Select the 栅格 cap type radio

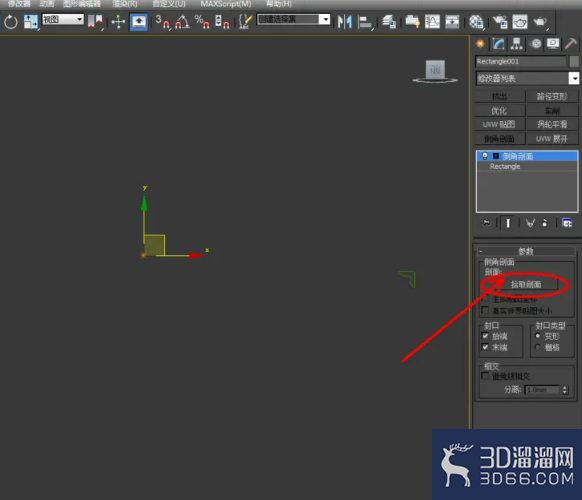coord(537,347)
